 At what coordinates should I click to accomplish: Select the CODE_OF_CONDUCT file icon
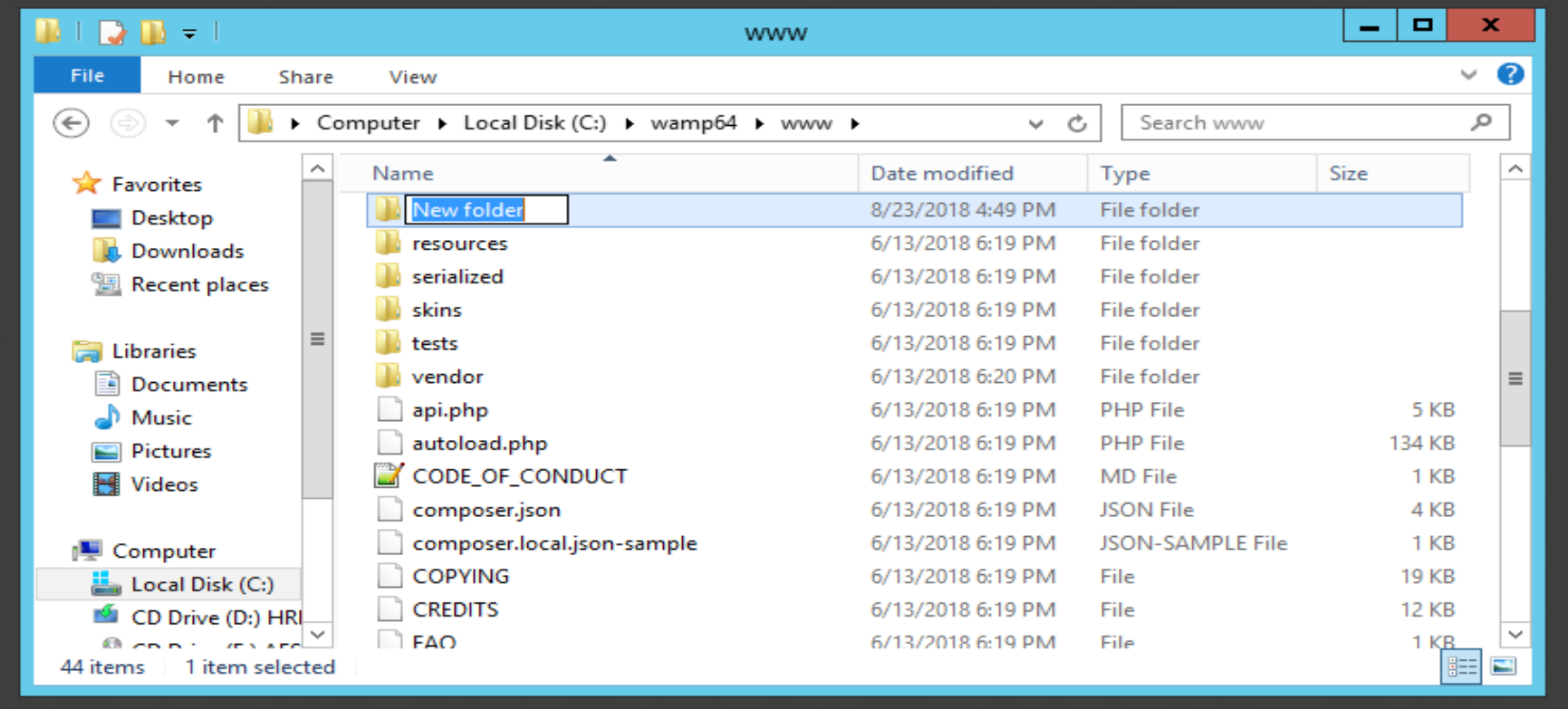[x=389, y=476]
